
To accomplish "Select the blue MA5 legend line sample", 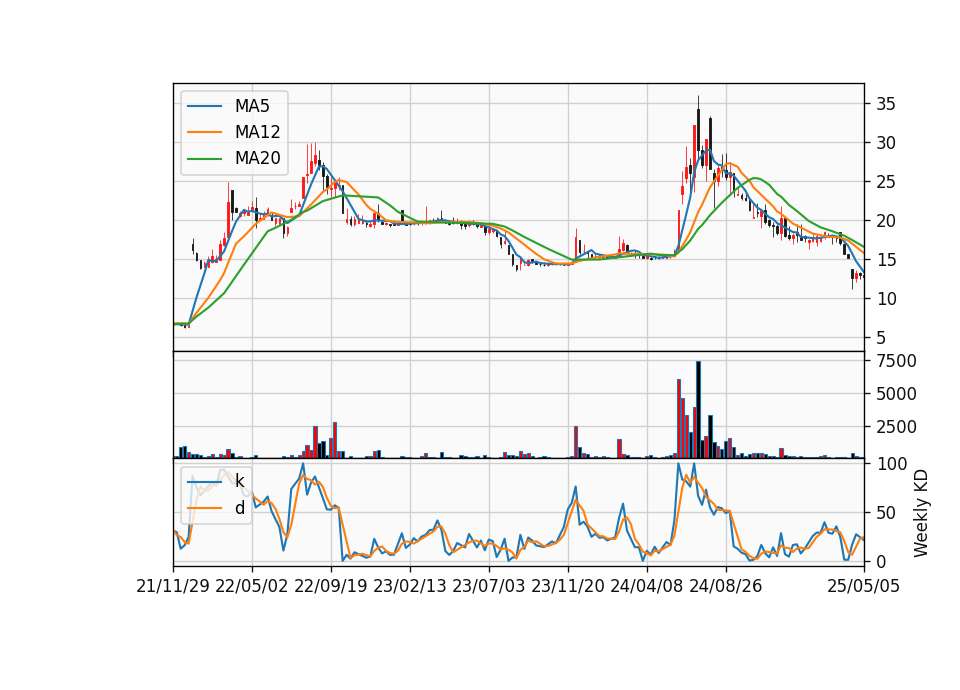I will click(204, 106).
